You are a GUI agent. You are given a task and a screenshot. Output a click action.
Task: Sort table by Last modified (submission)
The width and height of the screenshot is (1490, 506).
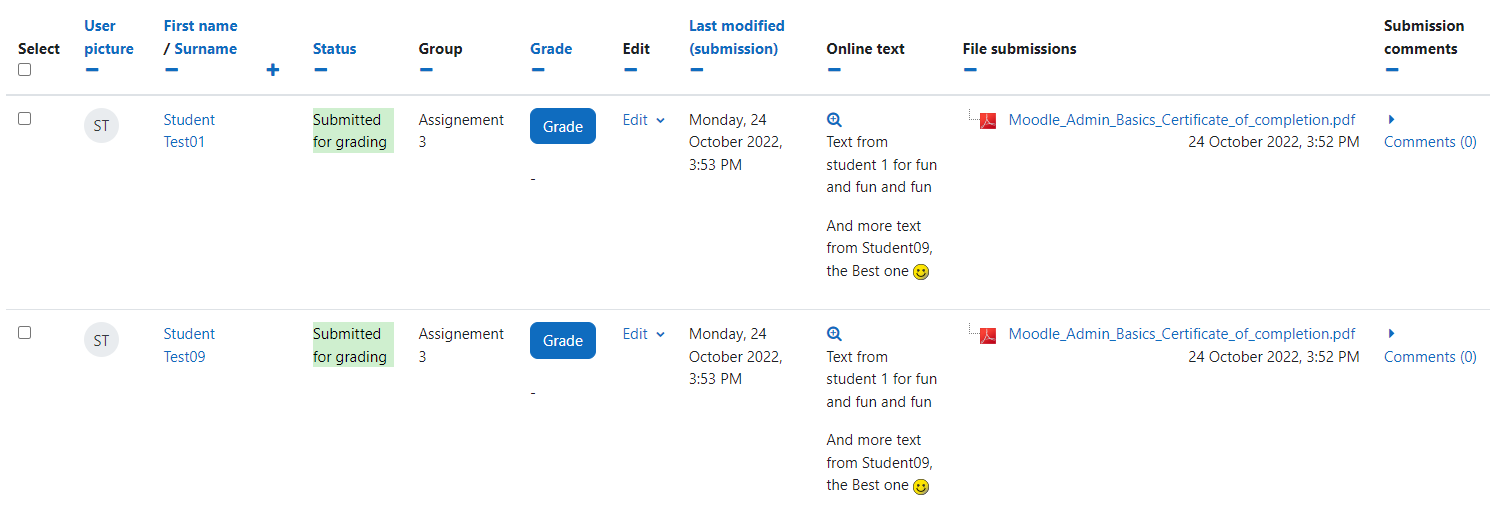point(736,37)
